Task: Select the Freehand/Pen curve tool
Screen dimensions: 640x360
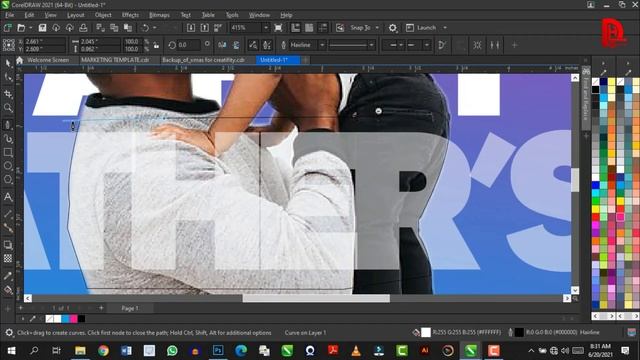Action: 8,125
